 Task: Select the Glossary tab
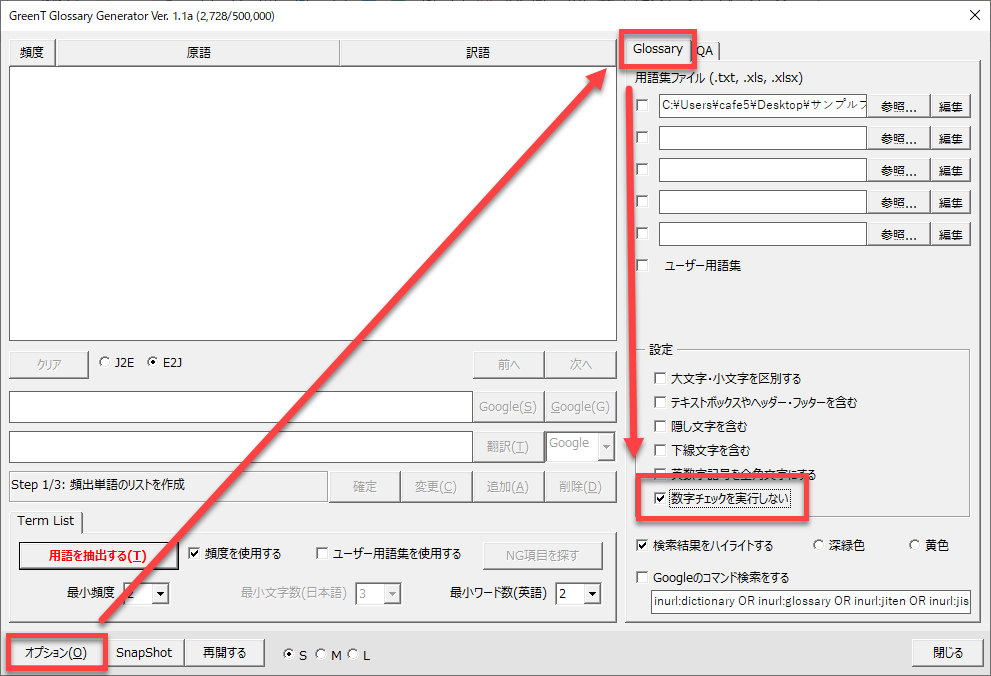click(657, 49)
